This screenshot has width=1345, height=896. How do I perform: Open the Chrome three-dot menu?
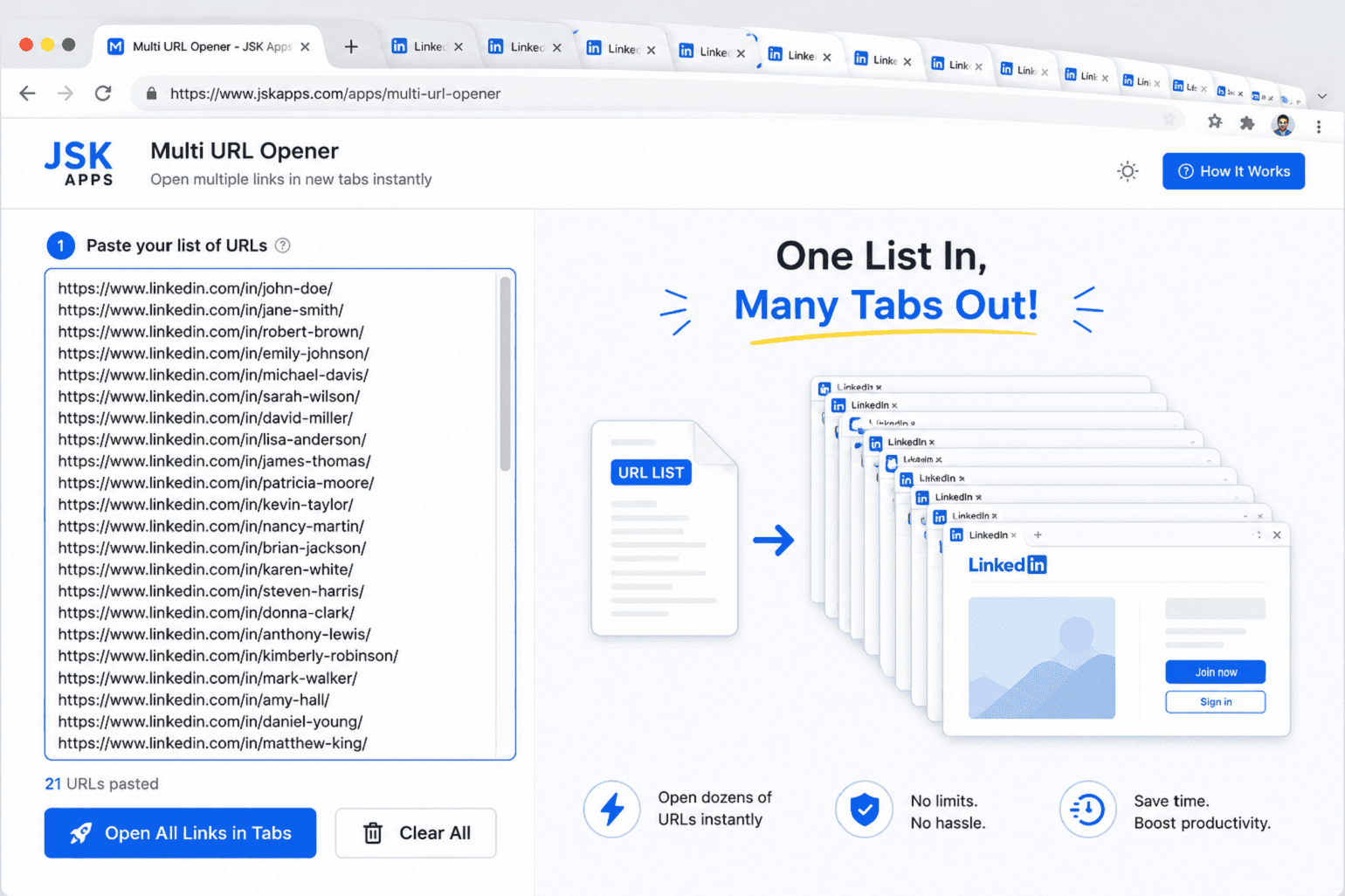point(1319,127)
